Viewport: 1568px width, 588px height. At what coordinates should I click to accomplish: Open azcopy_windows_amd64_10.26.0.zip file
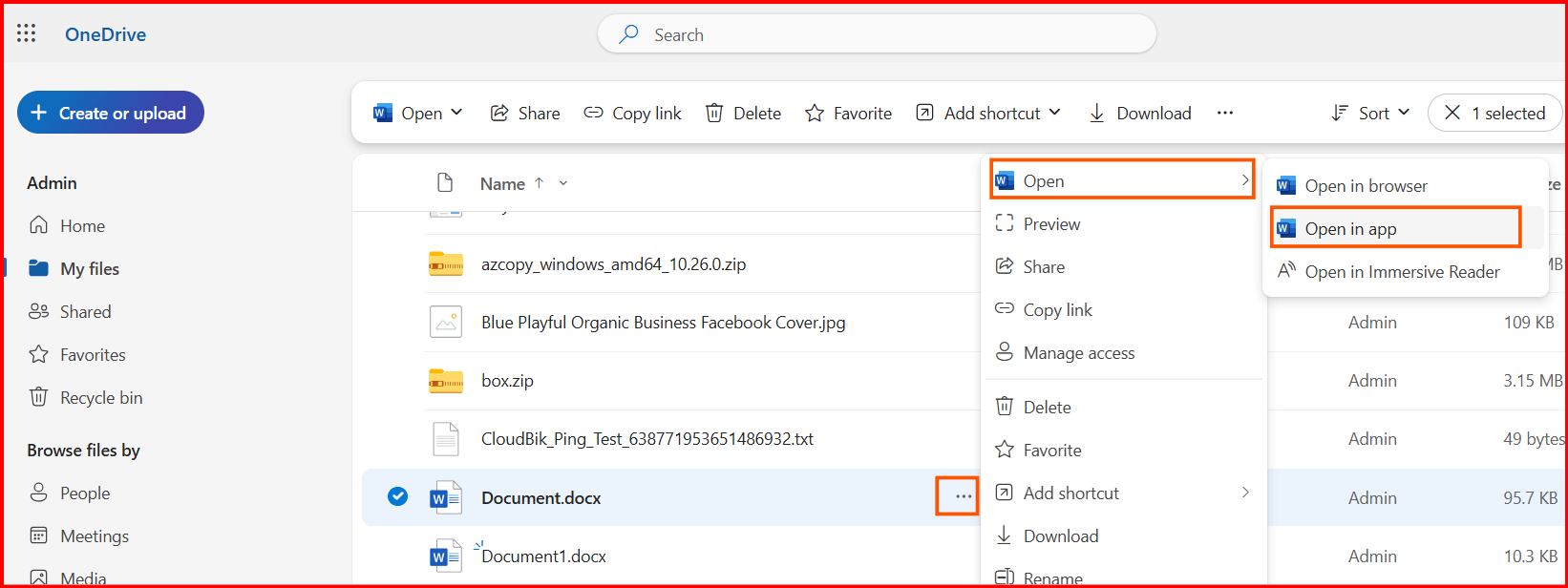[613, 264]
